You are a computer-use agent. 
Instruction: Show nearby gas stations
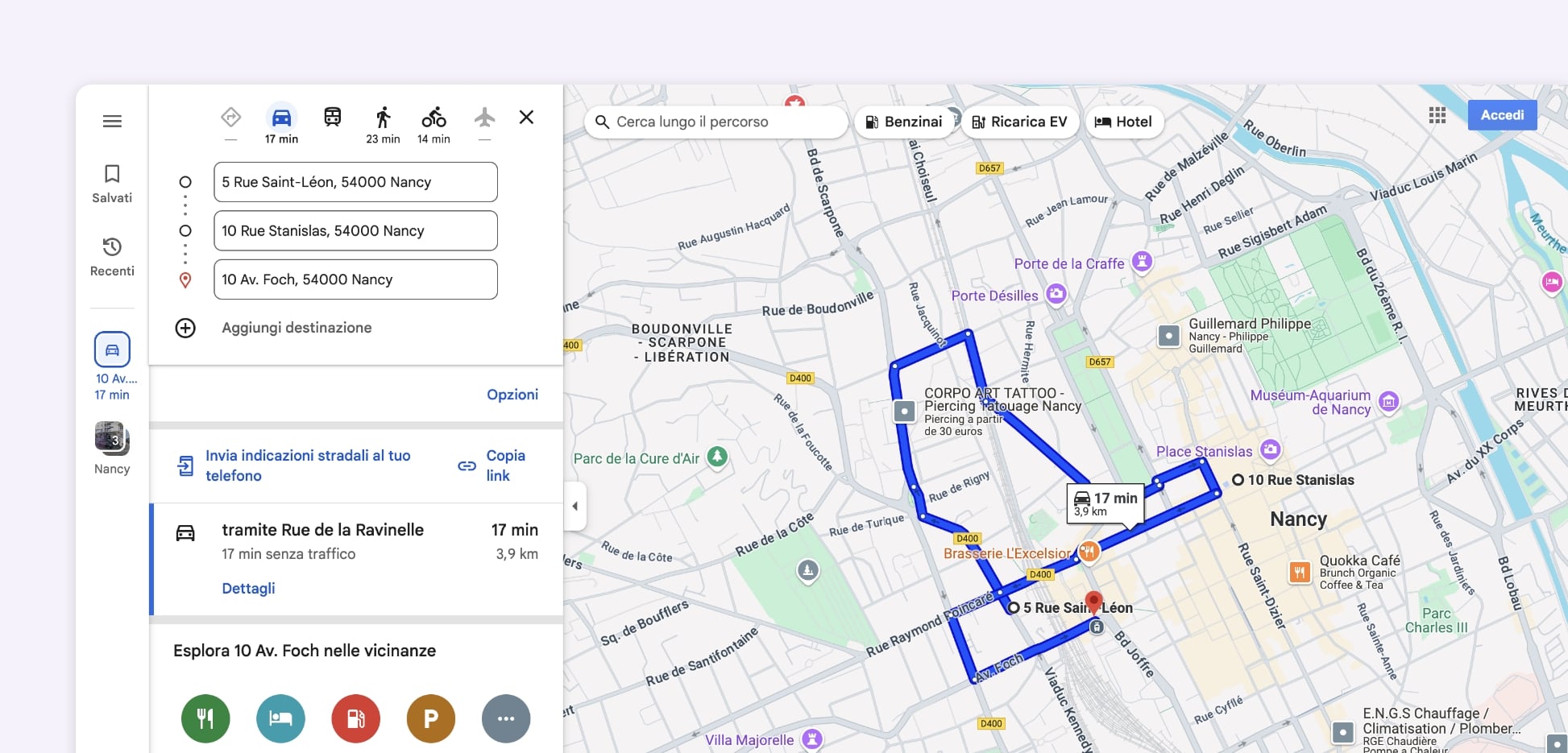(x=355, y=718)
